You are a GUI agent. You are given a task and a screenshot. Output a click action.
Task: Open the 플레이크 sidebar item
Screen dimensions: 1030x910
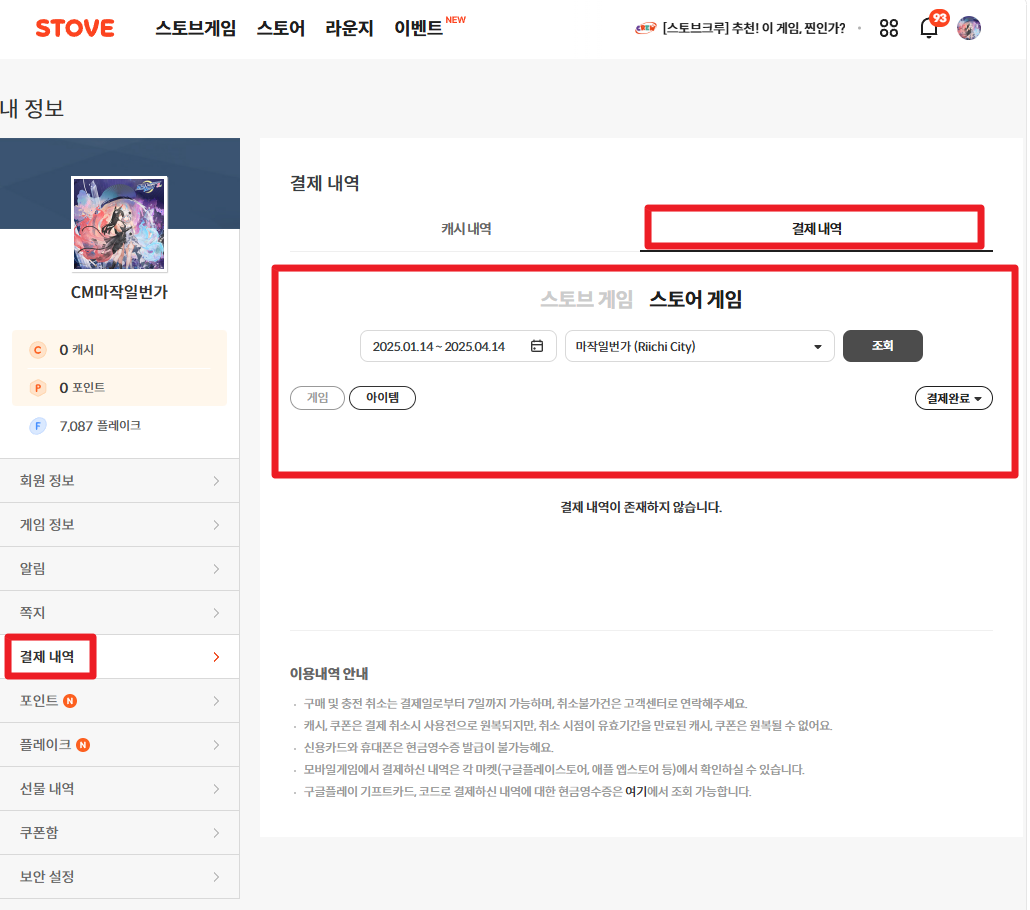coord(120,745)
